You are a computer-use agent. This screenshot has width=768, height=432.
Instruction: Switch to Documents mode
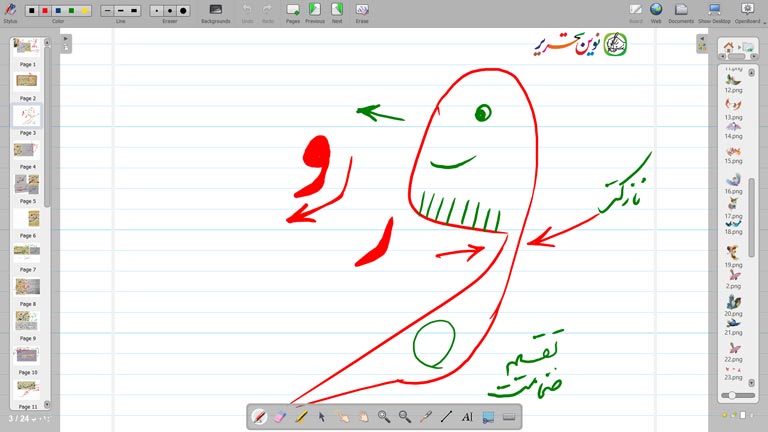[681, 11]
